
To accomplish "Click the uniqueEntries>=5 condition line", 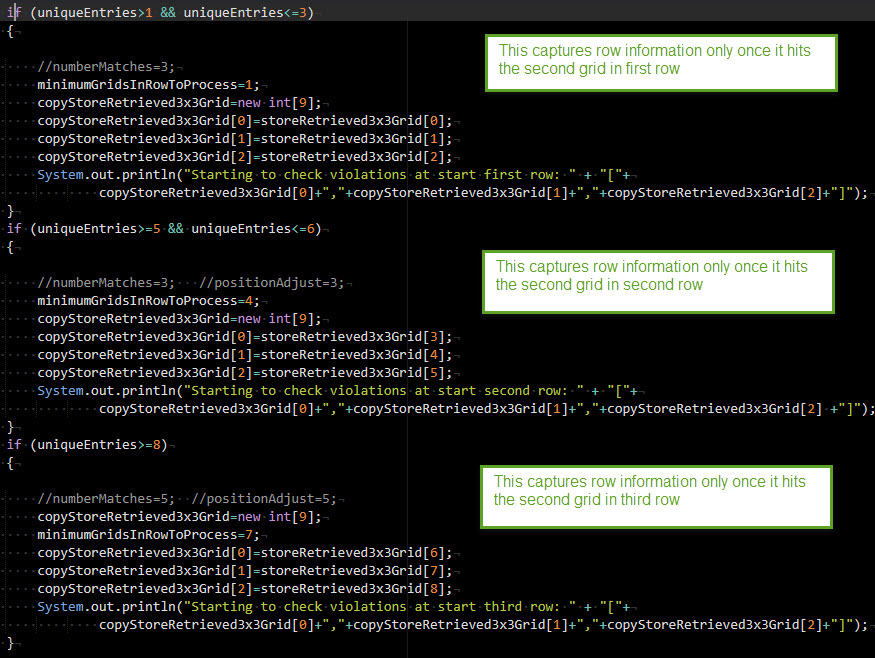I will [x=163, y=229].
